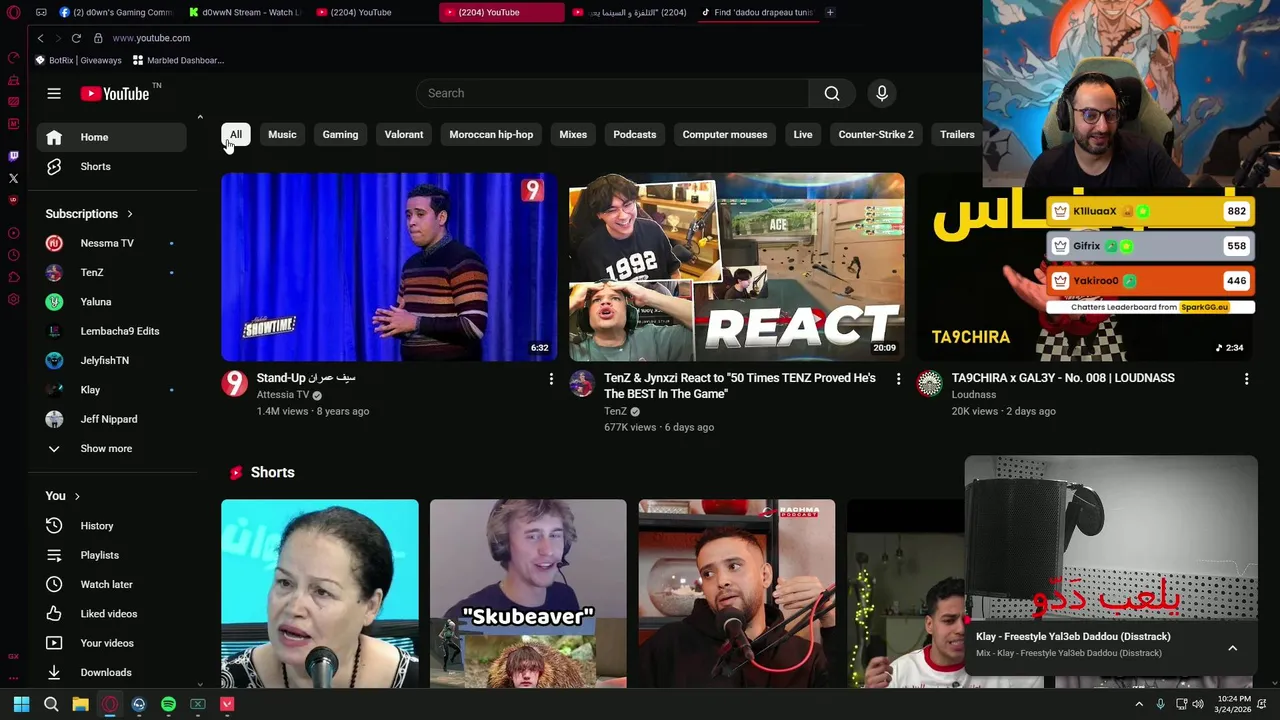
Task: Select the Computer mouses chip
Action: point(725,134)
